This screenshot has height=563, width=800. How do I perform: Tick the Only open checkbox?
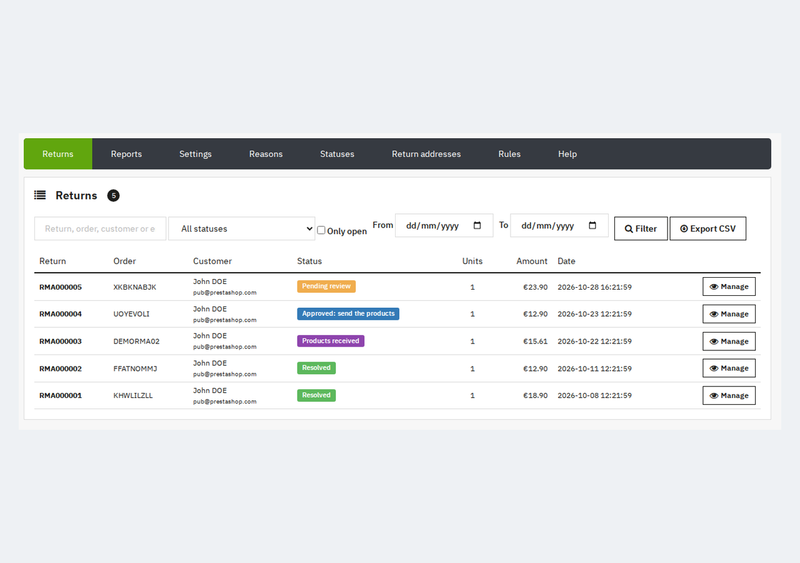(321, 230)
